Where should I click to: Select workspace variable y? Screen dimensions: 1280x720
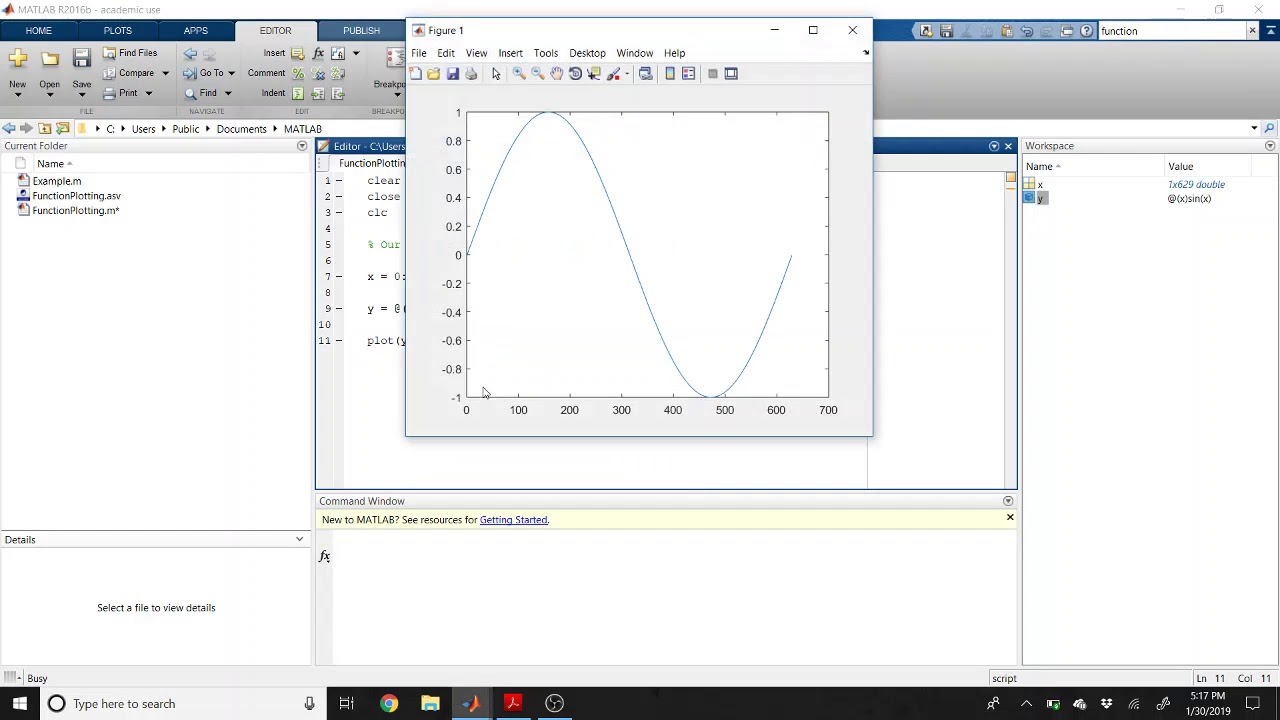(x=1040, y=199)
